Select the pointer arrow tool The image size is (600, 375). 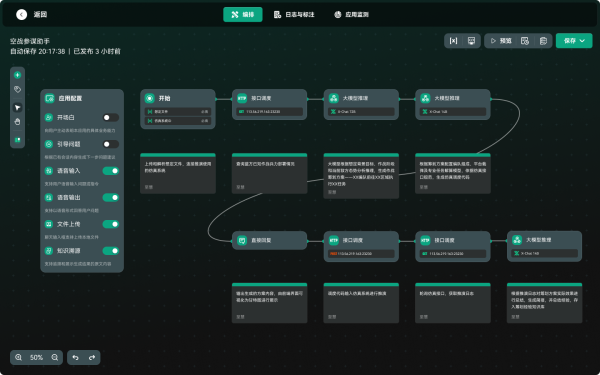click(17, 108)
